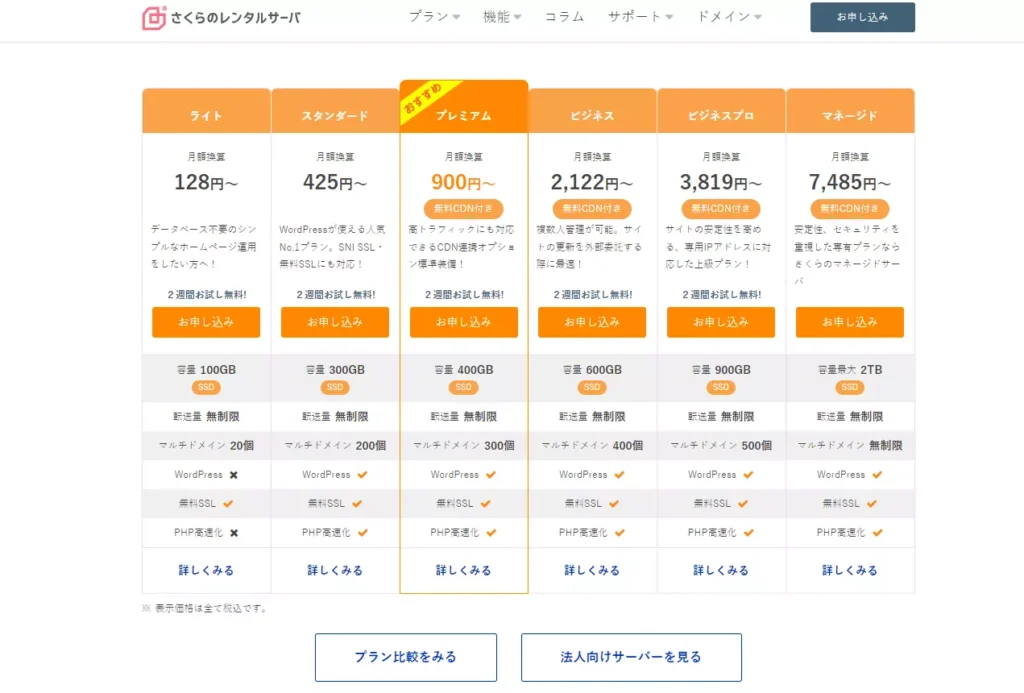Screen dimensions: 1024x693
Task: Click 無料SSL checkmark in マネージド column
Action: point(872,504)
